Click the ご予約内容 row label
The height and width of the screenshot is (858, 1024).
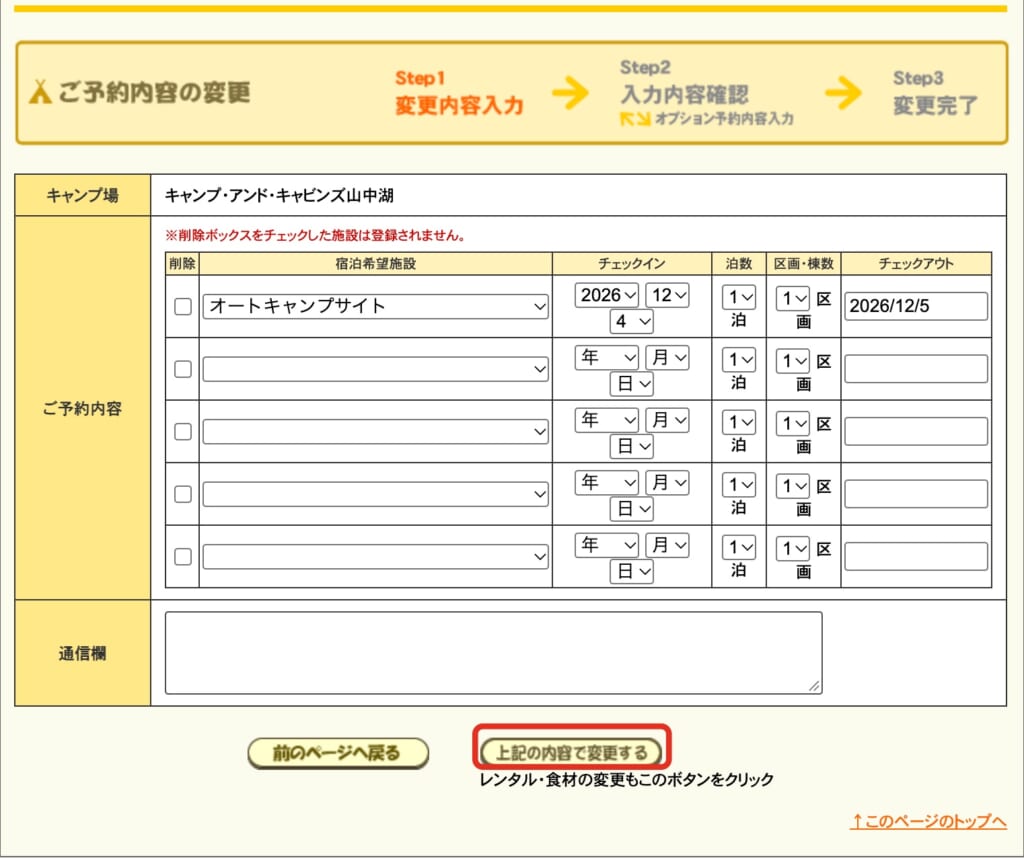point(82,409)
